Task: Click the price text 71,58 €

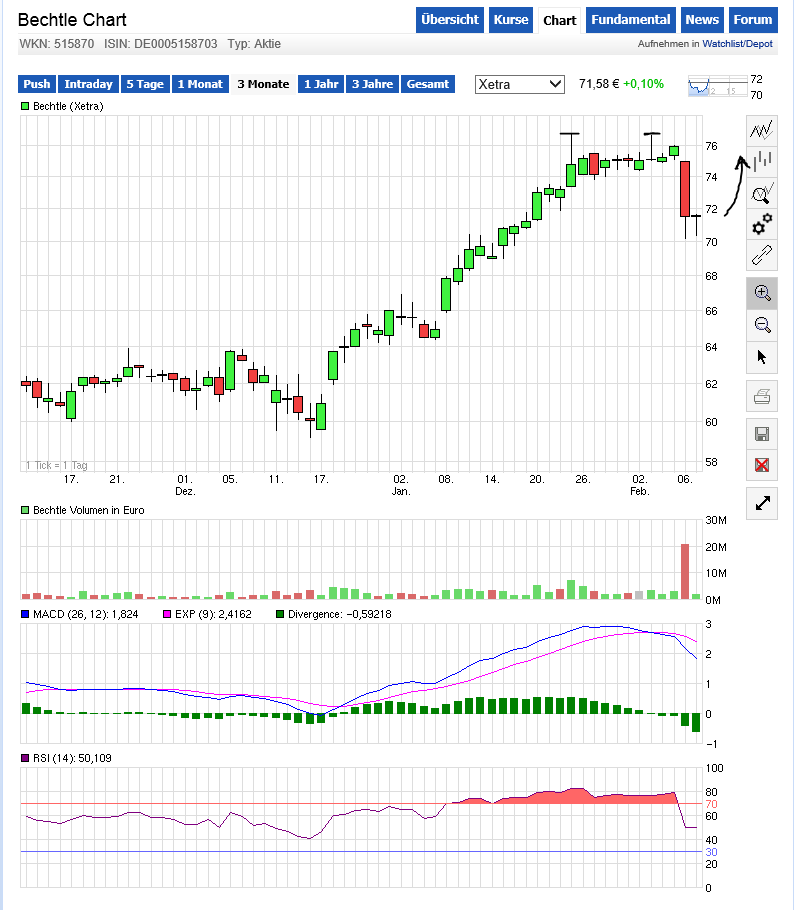Action: tap(599, 84)
